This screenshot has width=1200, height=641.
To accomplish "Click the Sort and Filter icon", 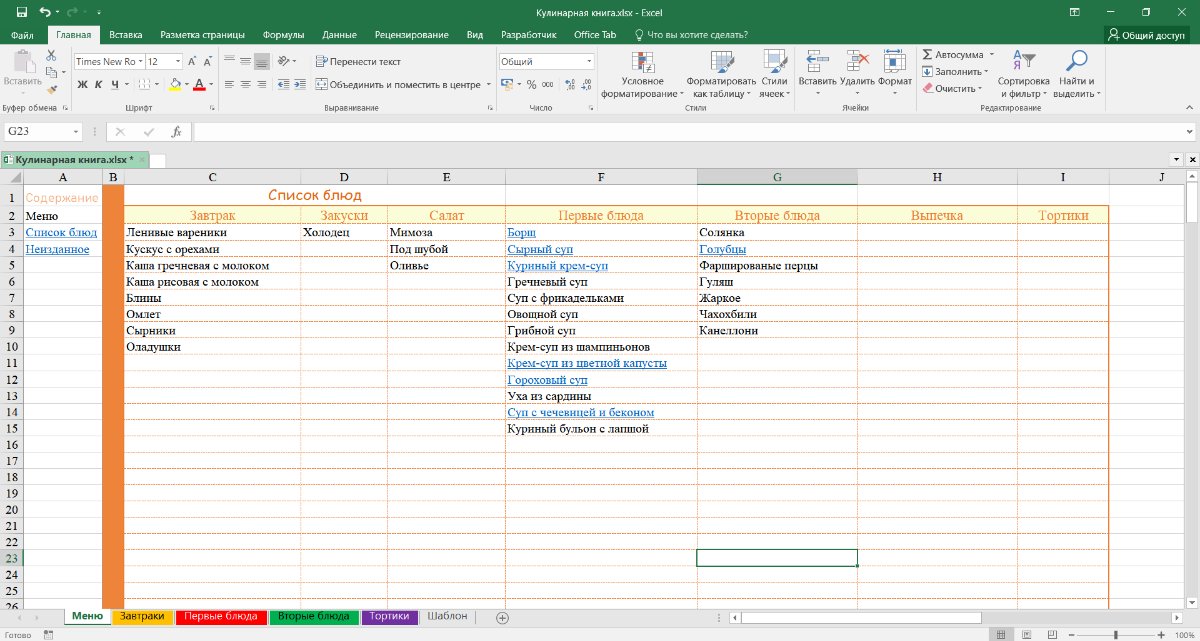I will pyautogui.click(x=1023, y=63).
